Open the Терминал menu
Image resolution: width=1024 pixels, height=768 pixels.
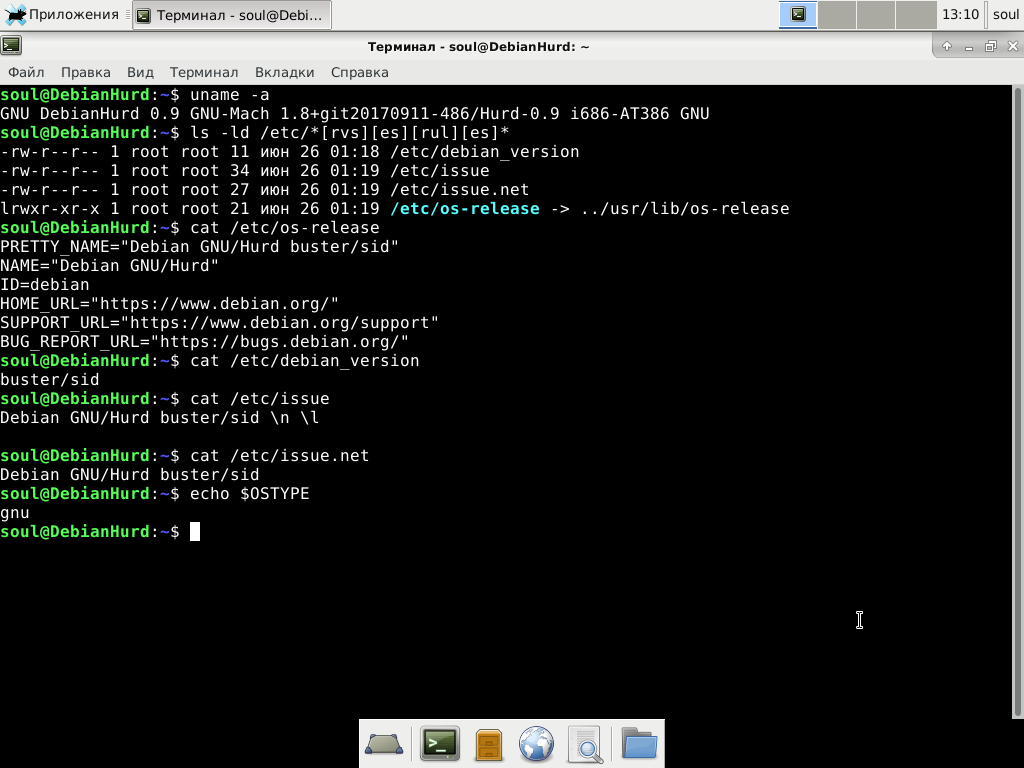204,72
